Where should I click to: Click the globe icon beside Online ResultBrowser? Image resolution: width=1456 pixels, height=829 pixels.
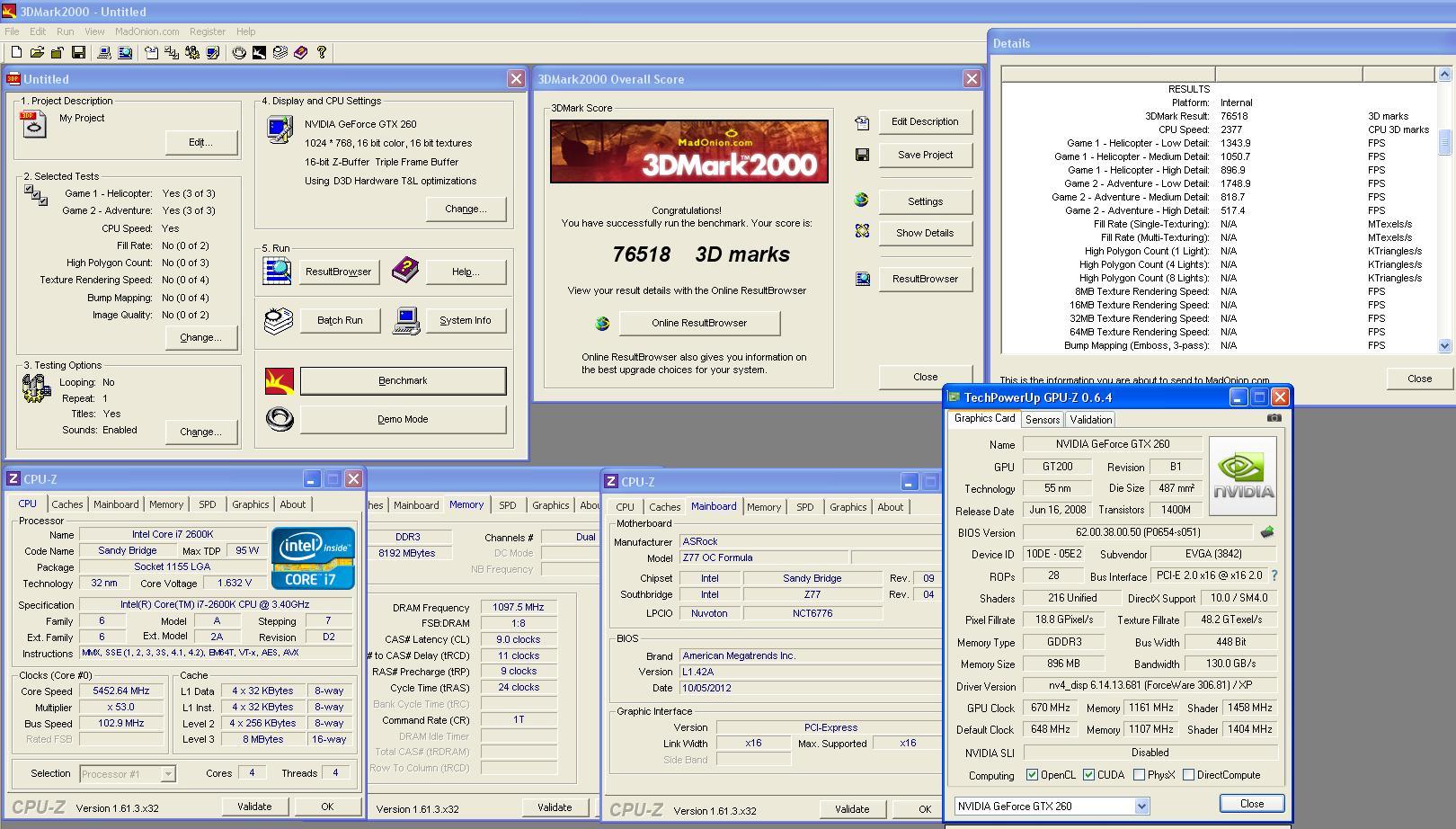click(602, 324)
